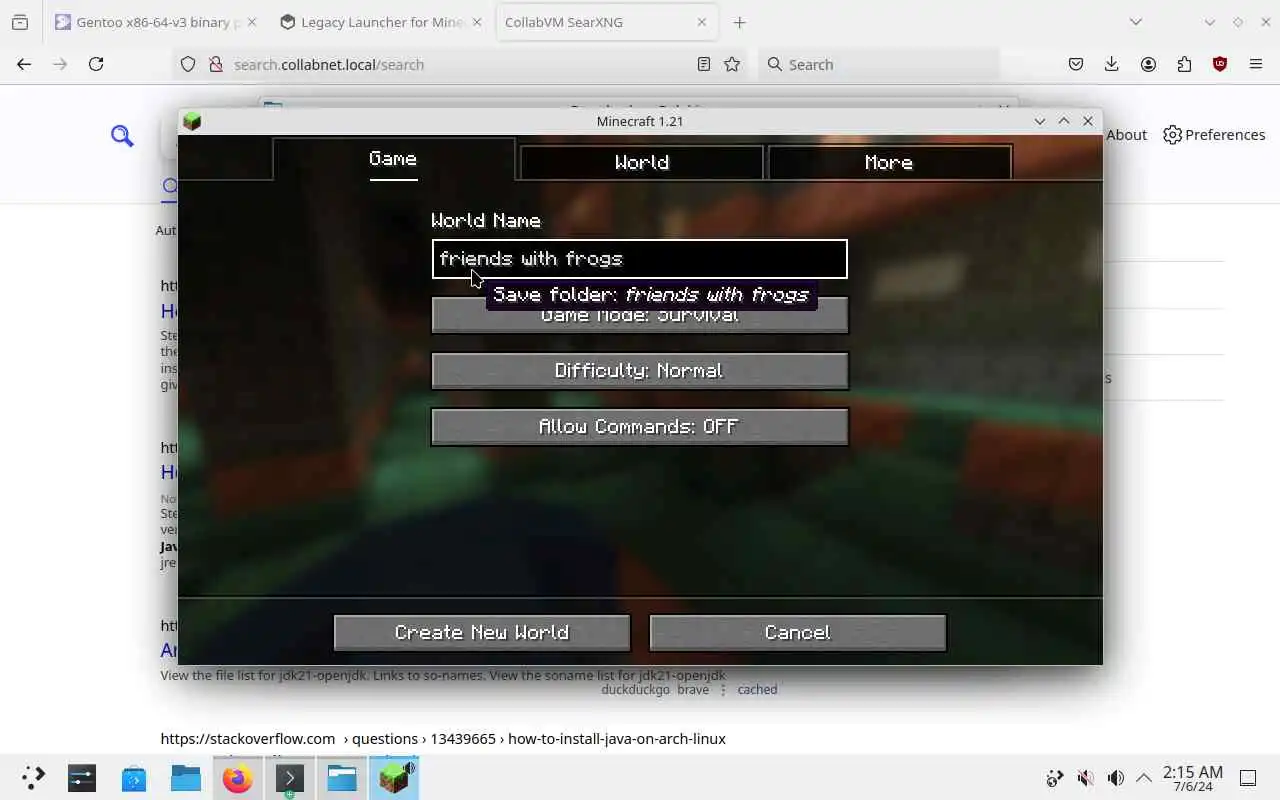Screen dimensions: 1280x800
Task: Click the insecure connection lock icon
Action: tap(215, 64)
